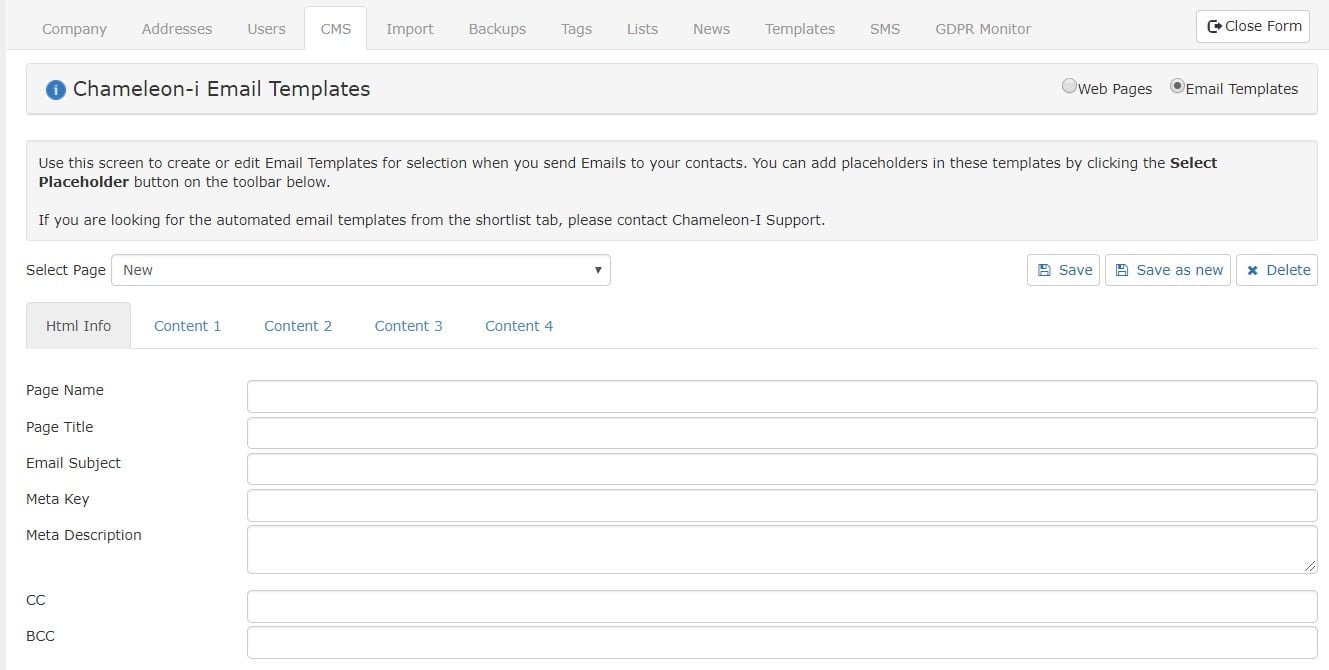Click the floppy disk icon on the Save button
Screen dimensions: 1329x670
point(1046,269)
